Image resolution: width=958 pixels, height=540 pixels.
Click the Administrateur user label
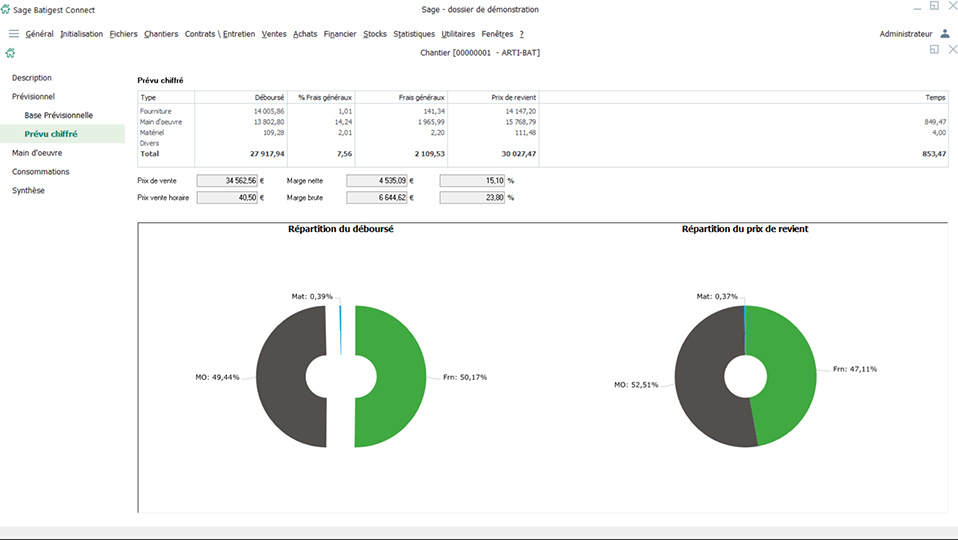click(x=906, y=34)
